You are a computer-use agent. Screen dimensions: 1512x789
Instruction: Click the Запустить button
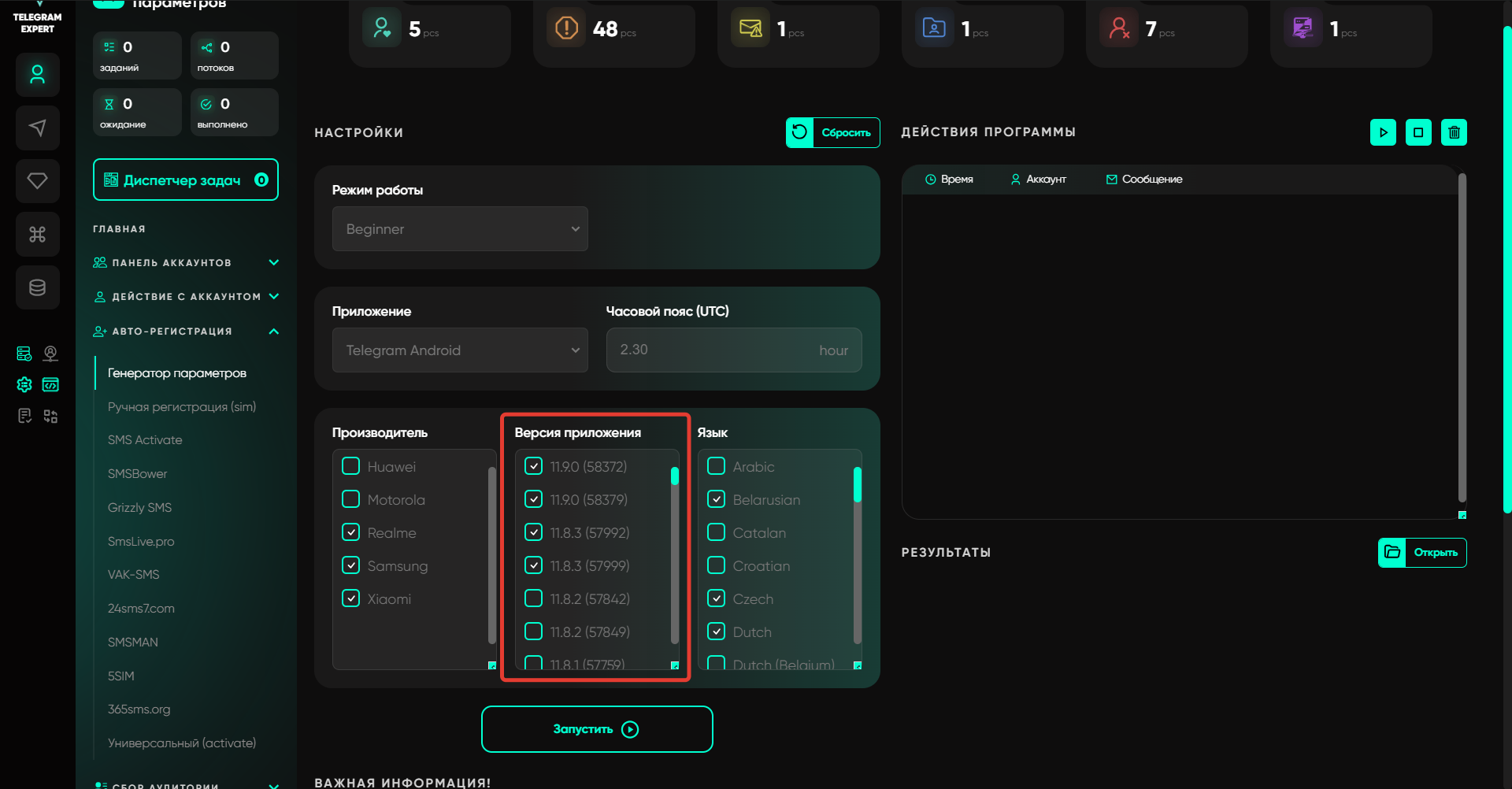coord(597,729)
